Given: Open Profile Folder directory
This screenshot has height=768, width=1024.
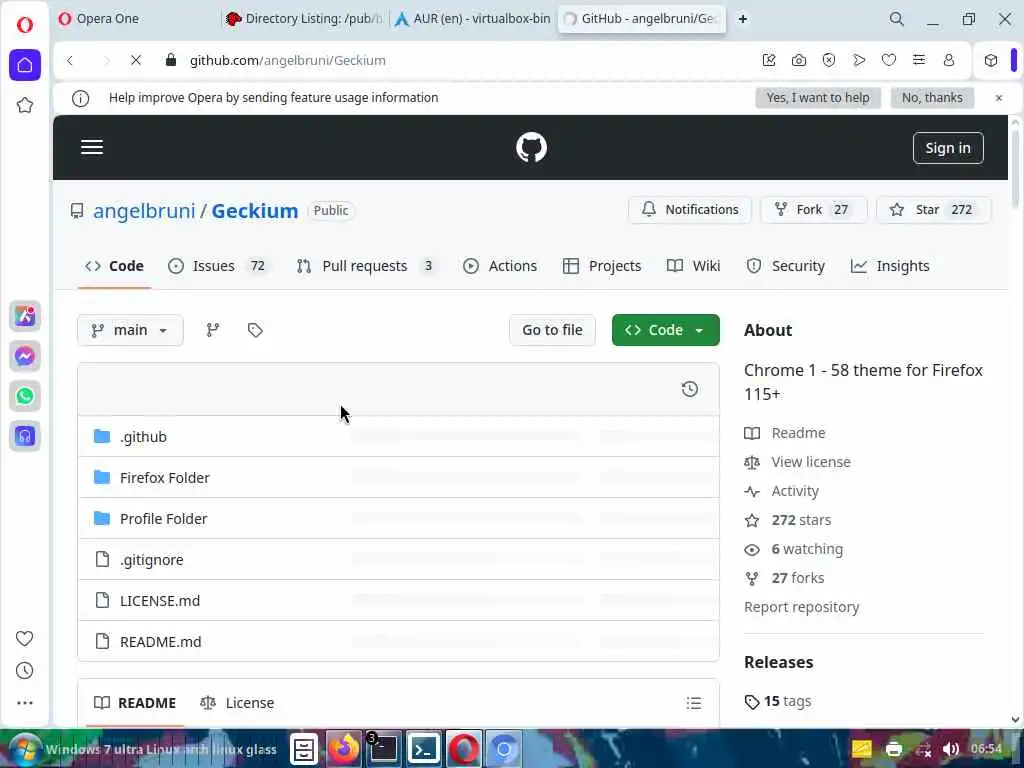Looking at the screenshot, I should [163, 519].
